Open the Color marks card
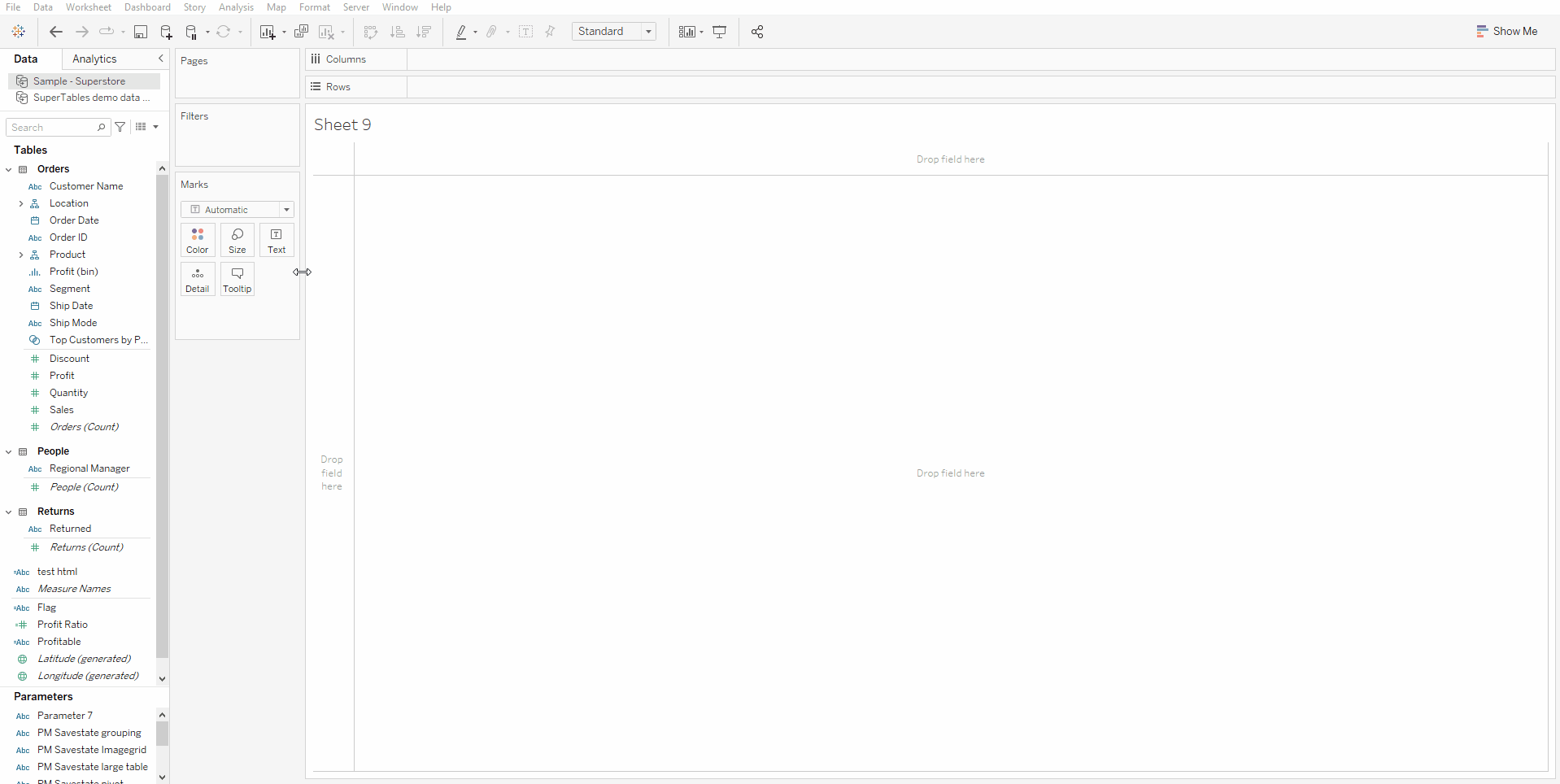Image resolution: width=1560 pixels, height=784 pixels. point(198,241)
